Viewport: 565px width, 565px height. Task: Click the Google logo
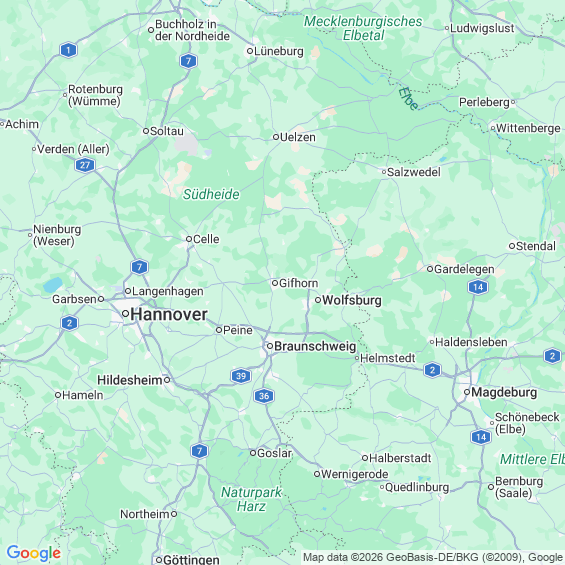tap(34, 553)
